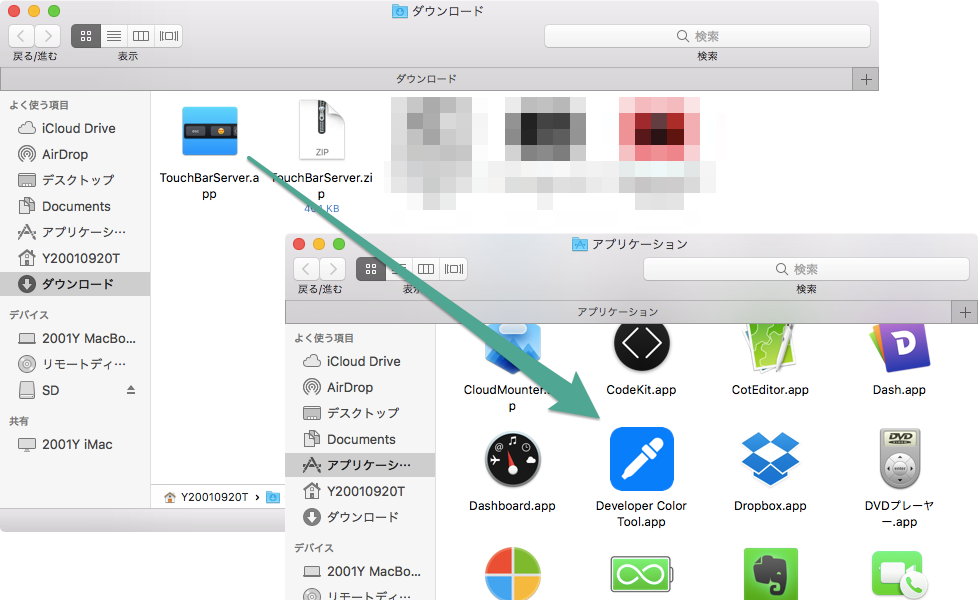Click red blurred thumbnail in Downloads
The image size is (978, 600).
tap(659, 129)
